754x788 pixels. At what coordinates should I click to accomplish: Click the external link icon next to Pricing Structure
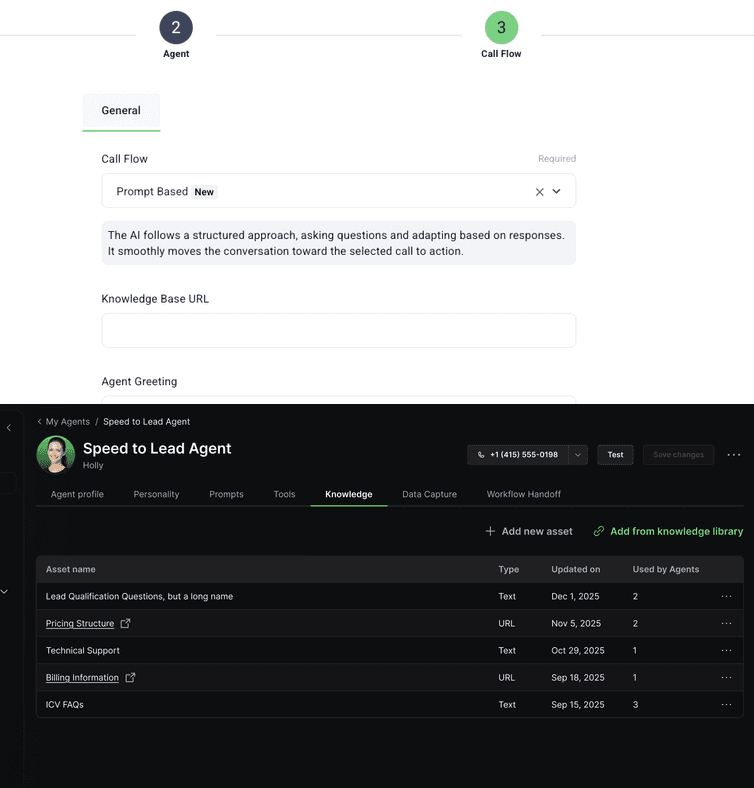click(126, 623)
